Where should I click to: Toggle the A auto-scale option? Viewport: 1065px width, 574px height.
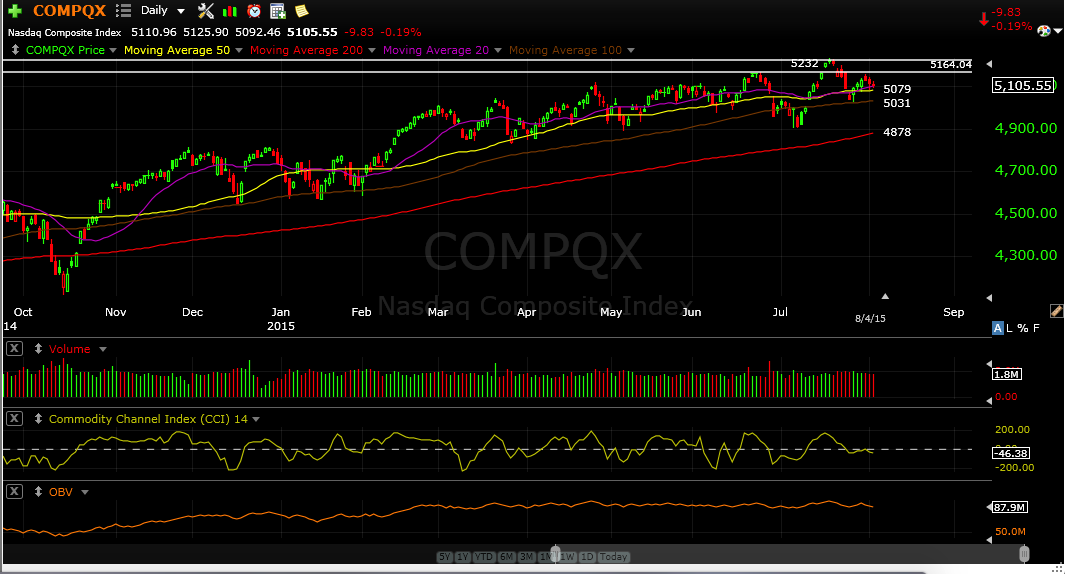pyautogui.click(x=998, y=328)
